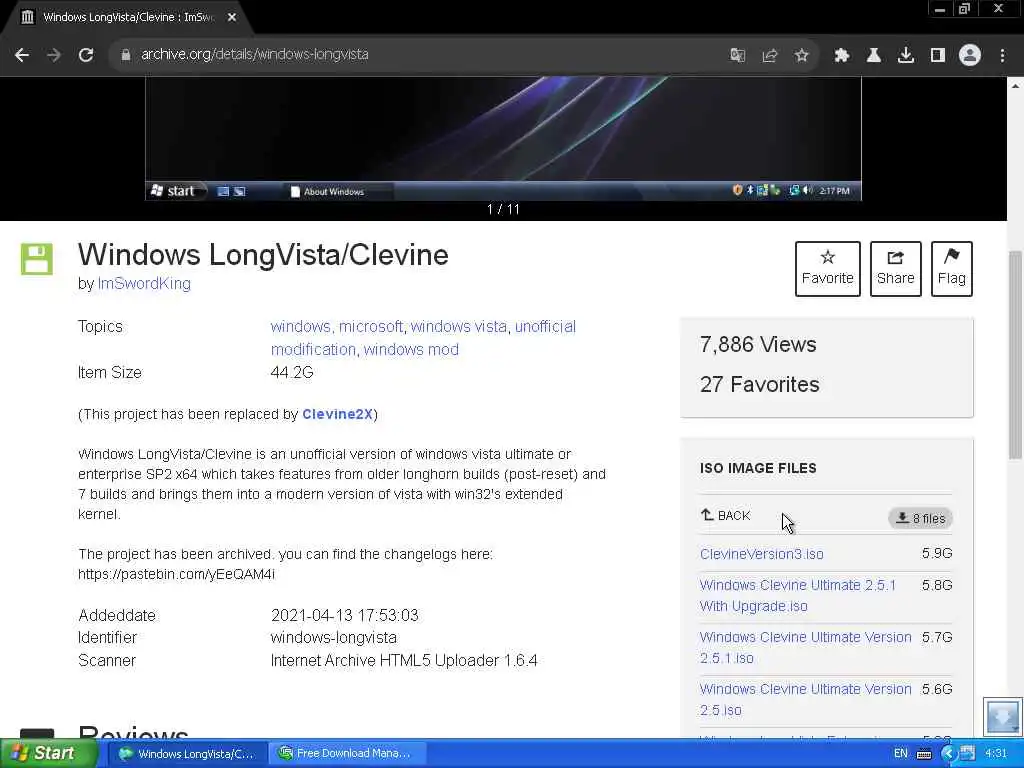Open the ImSwordKing uploader link
Image resolution: width=1024 pixels, height=768 pixels.
pos(144,283)
